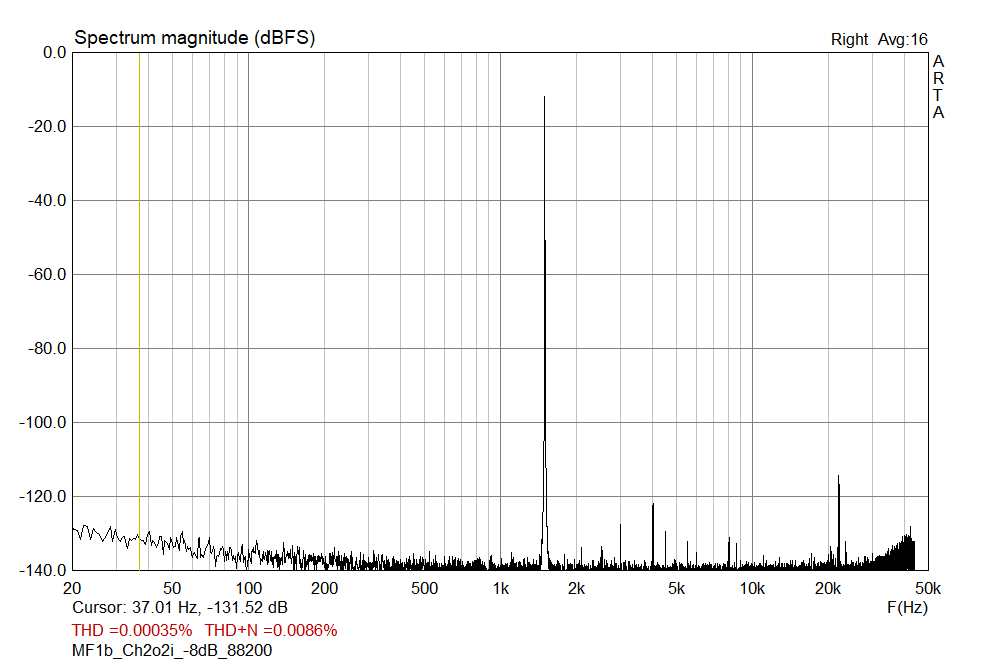Image resolution: width=1000 pixels, height=664 pixels.
Task: Click the vertical ARTA logo text
Action: coord(938,87)
